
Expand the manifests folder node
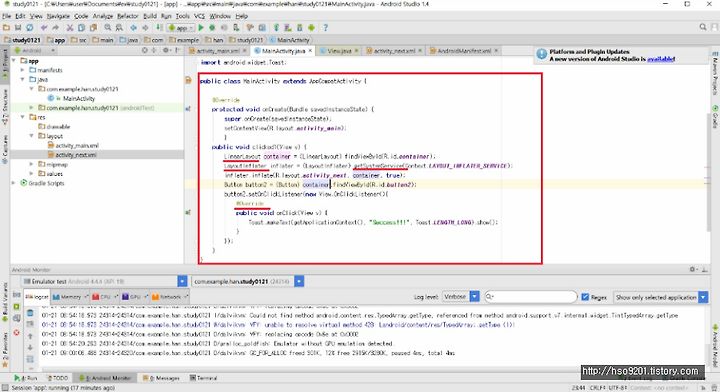pyautogui.click(x=22, y=70)
